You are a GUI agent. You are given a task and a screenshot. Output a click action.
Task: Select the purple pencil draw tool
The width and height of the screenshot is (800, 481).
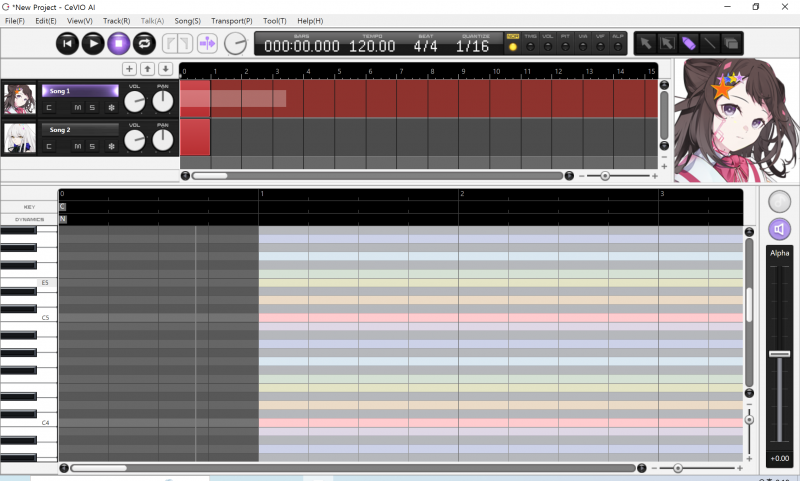coord(689,43)
